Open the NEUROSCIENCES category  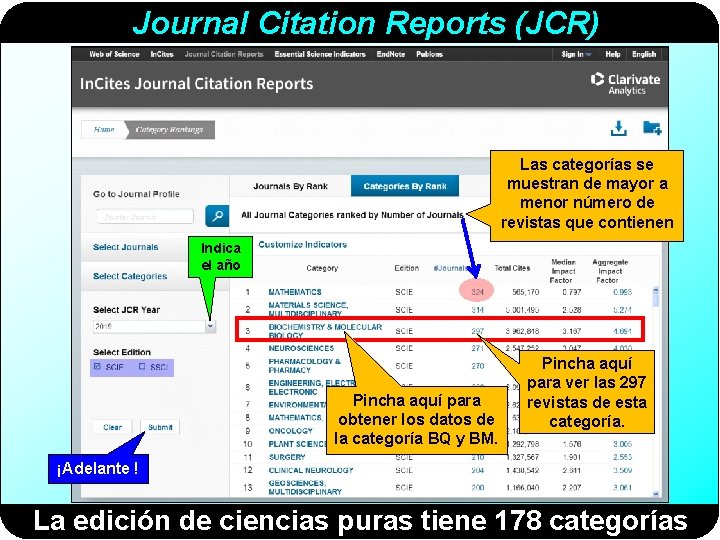pos(302,349)
